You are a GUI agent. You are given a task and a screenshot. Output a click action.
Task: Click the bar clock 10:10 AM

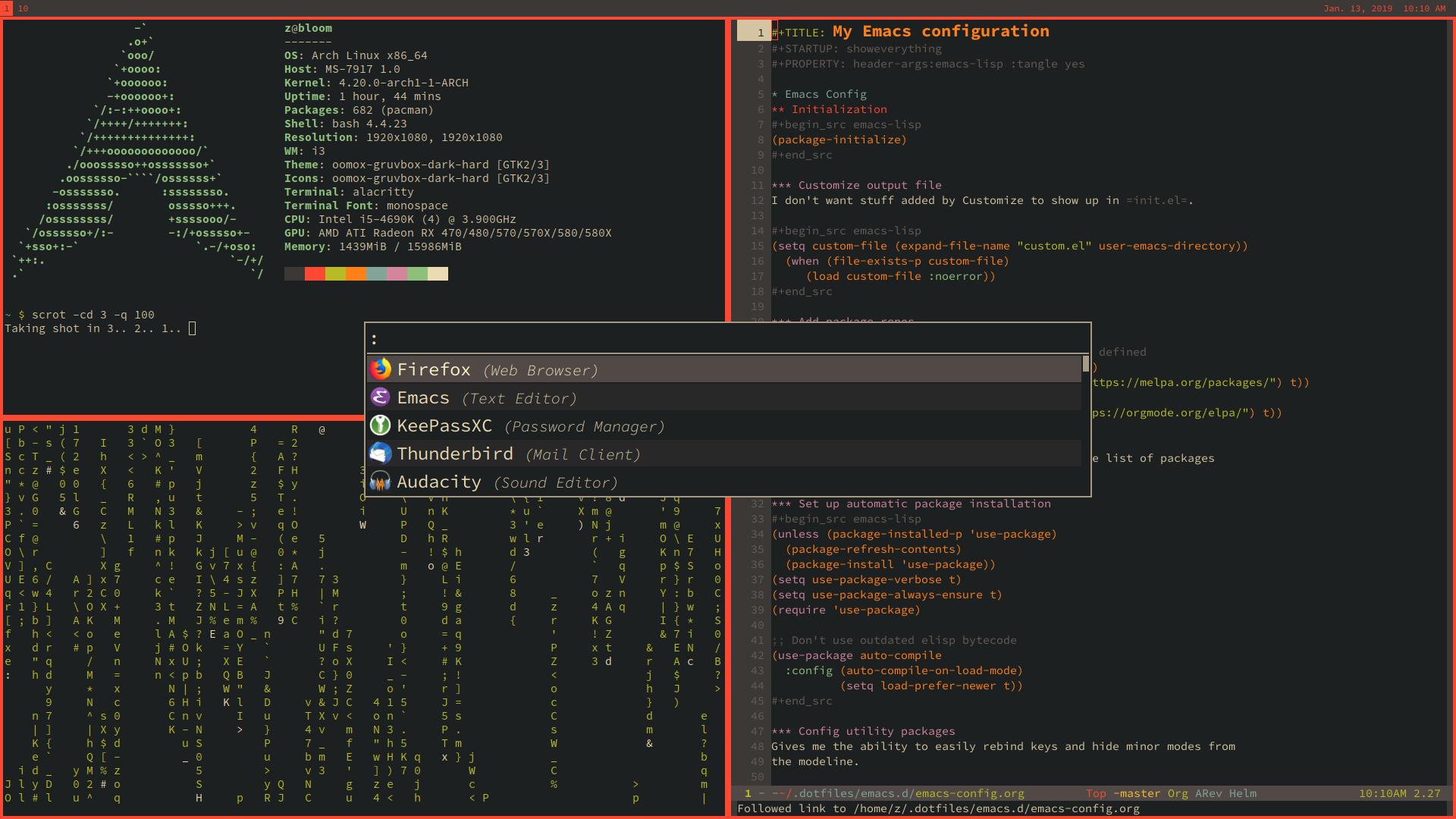[1424, 8]
